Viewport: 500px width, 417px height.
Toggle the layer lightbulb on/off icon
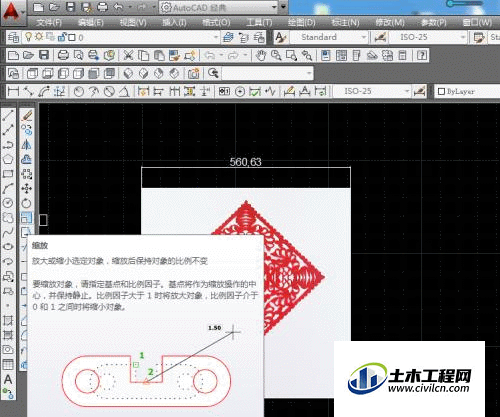[29, 37]
